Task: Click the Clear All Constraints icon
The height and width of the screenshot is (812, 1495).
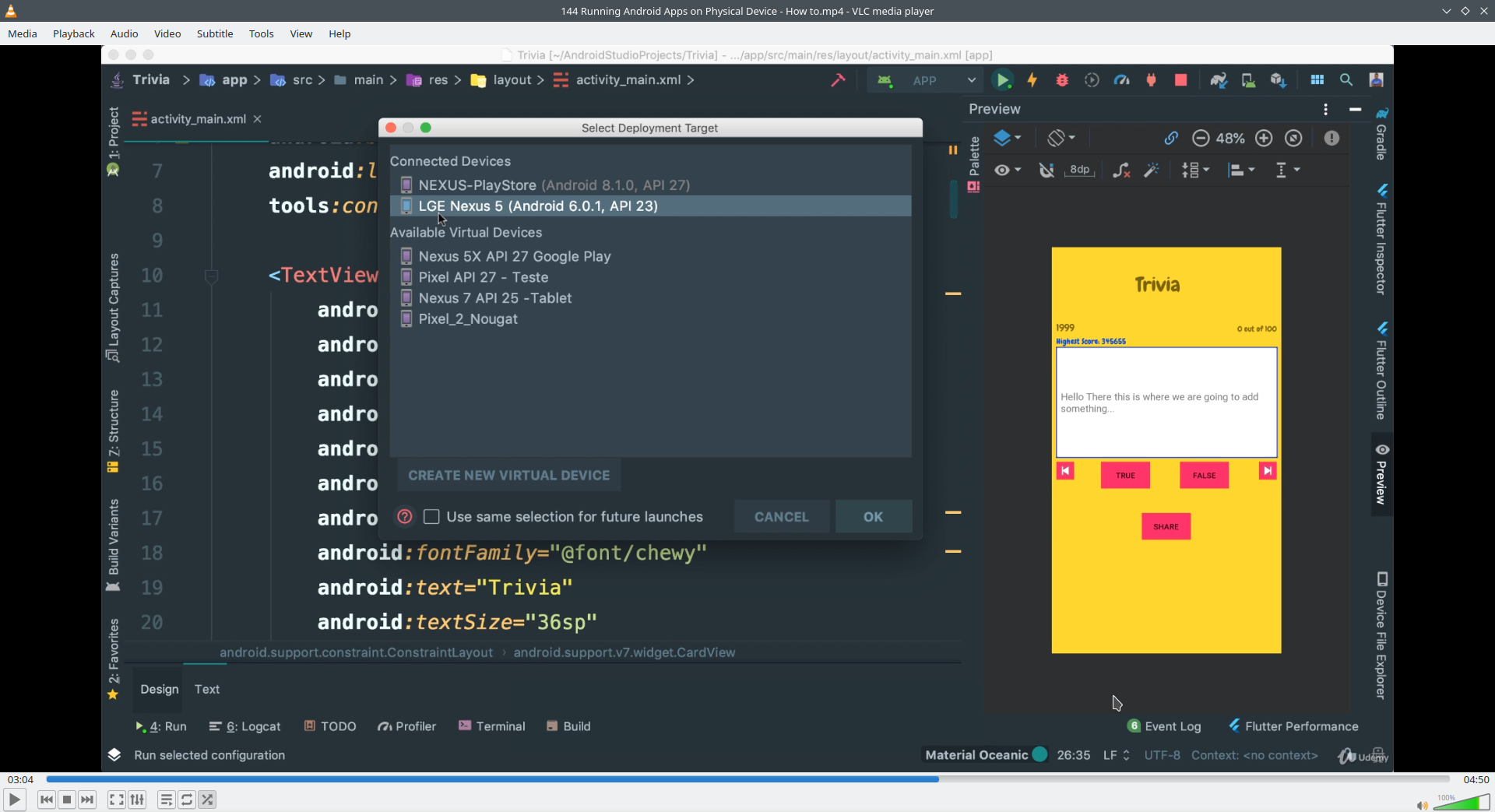Action: (1121, 170)
